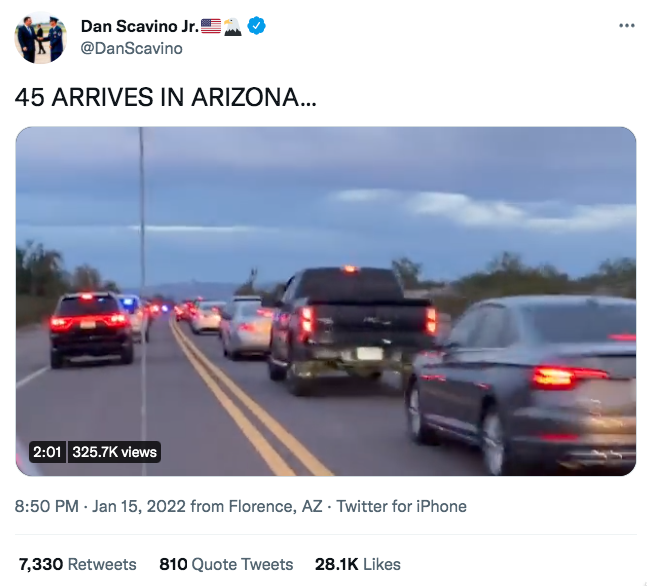Image resolution: width=647 pixels, height=586 pixels.
Task: Click the 2:01 video duration label
Action: pyautogui.click(x=47, y=452)
